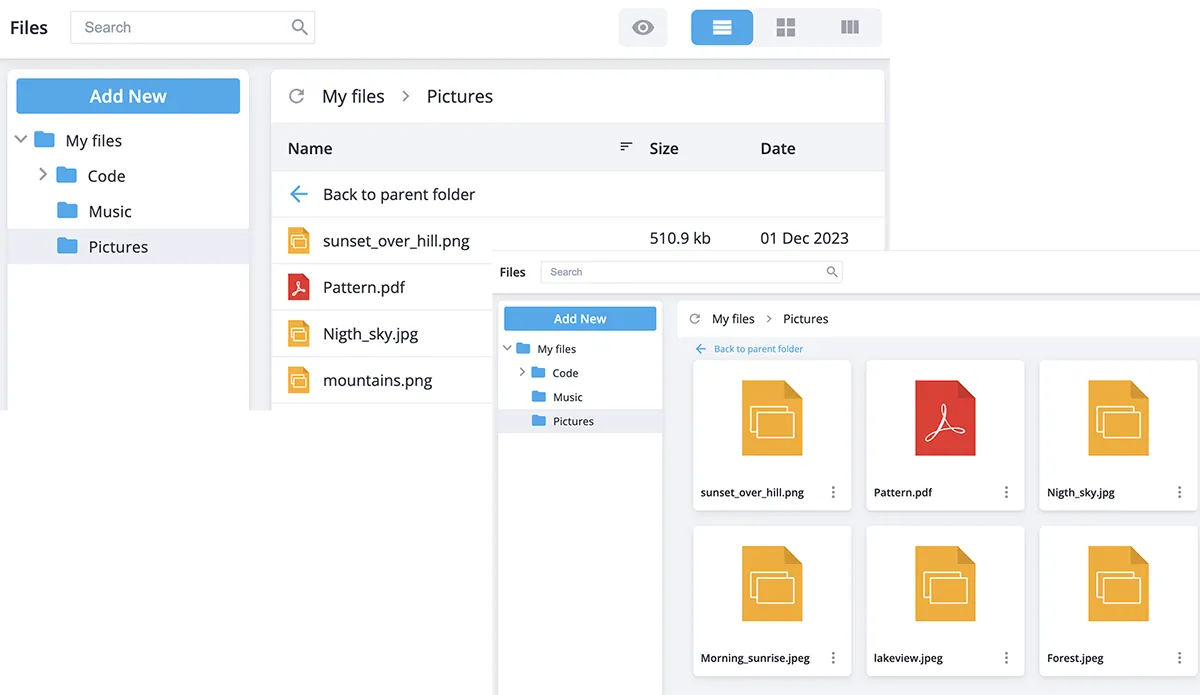The image size is (1200, 695).
Task: Go to My files breadcrumb in front window
Action: [x=733, y=319]
